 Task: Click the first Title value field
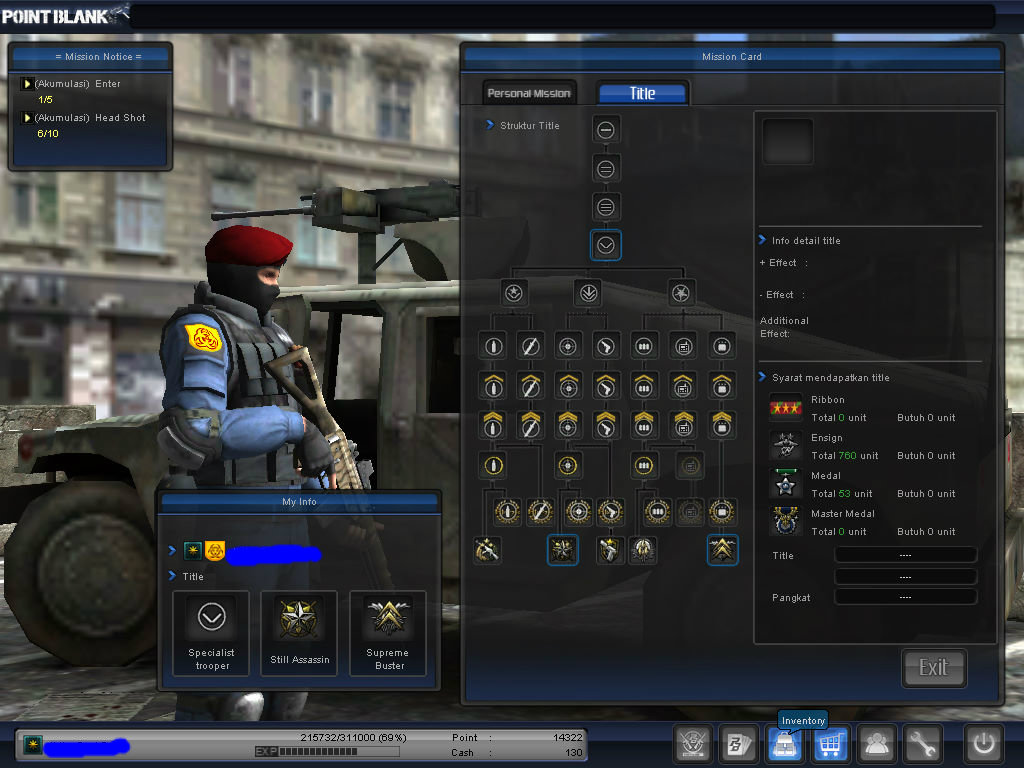(906, 555)
